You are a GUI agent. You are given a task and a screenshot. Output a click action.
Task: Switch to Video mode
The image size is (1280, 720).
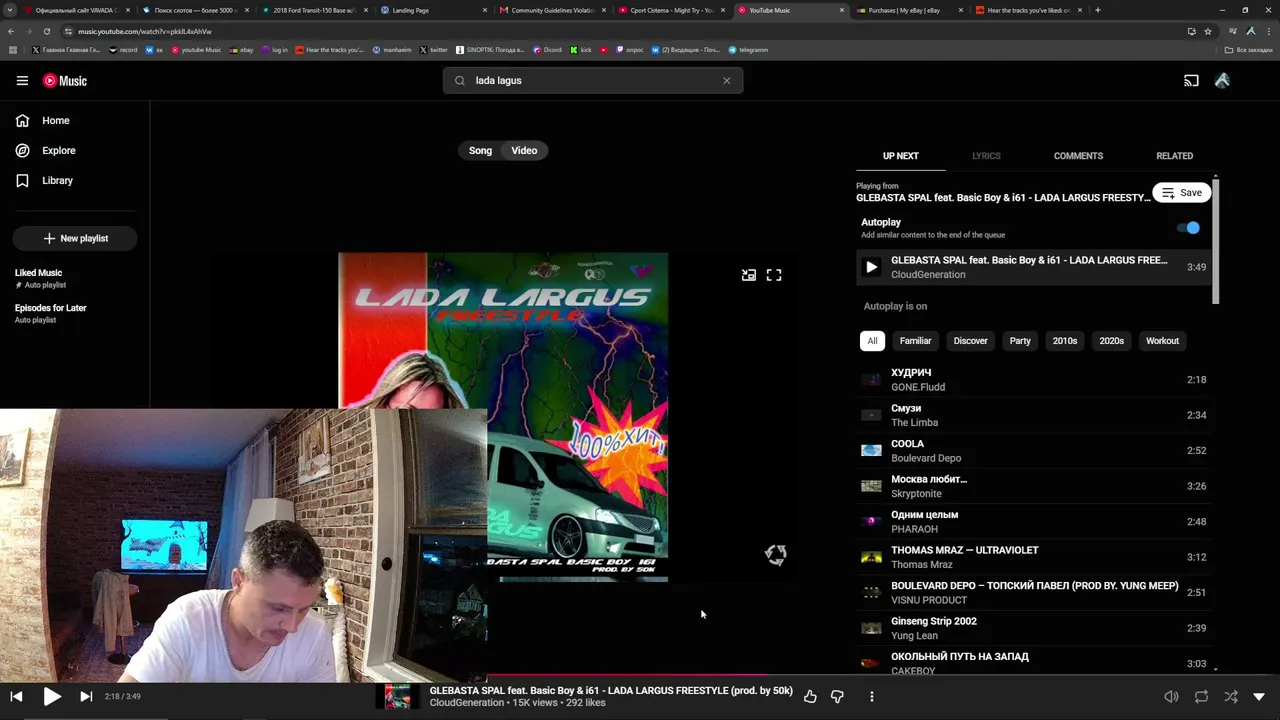tap(524, 151)
